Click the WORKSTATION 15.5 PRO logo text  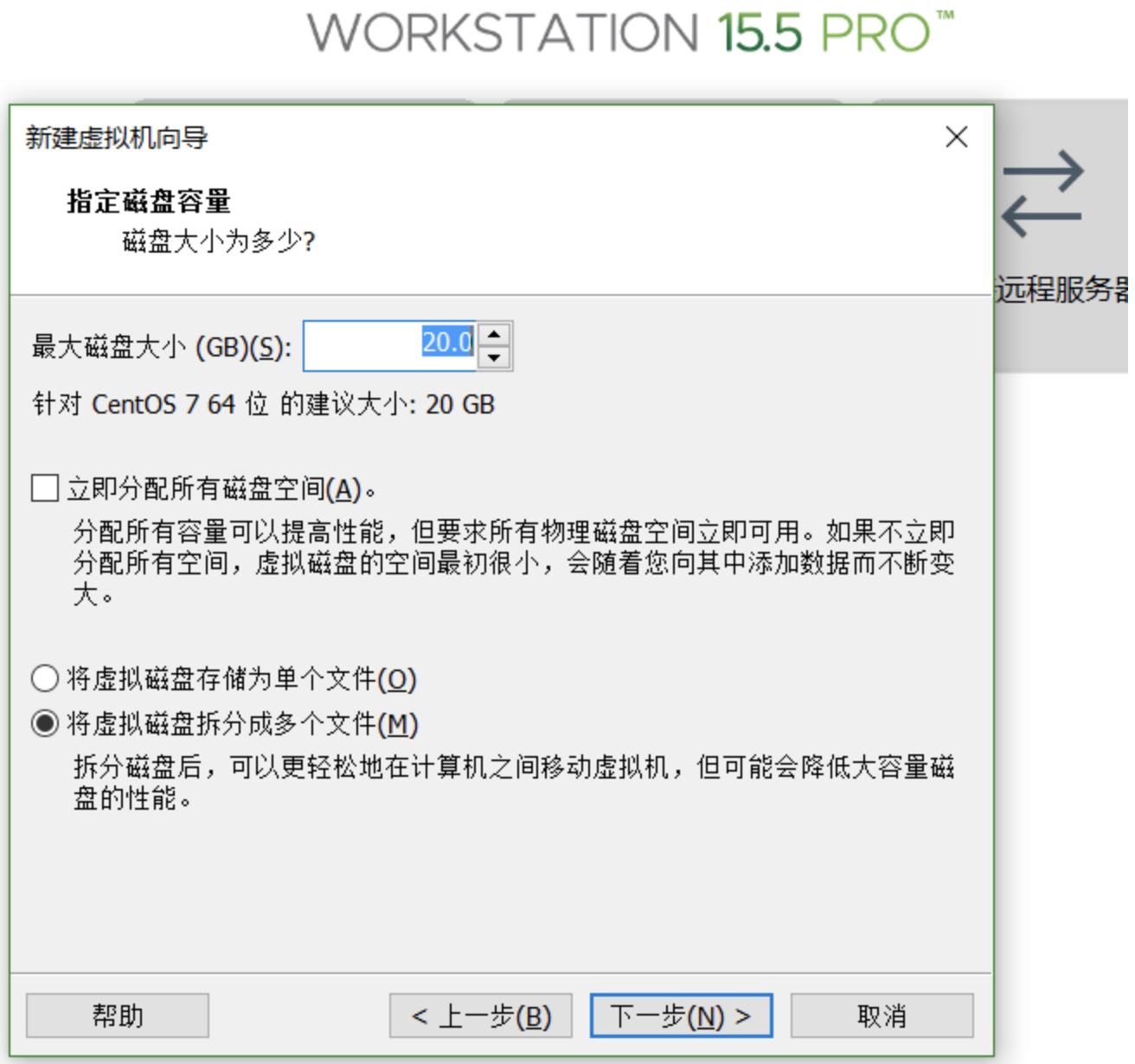631,31
